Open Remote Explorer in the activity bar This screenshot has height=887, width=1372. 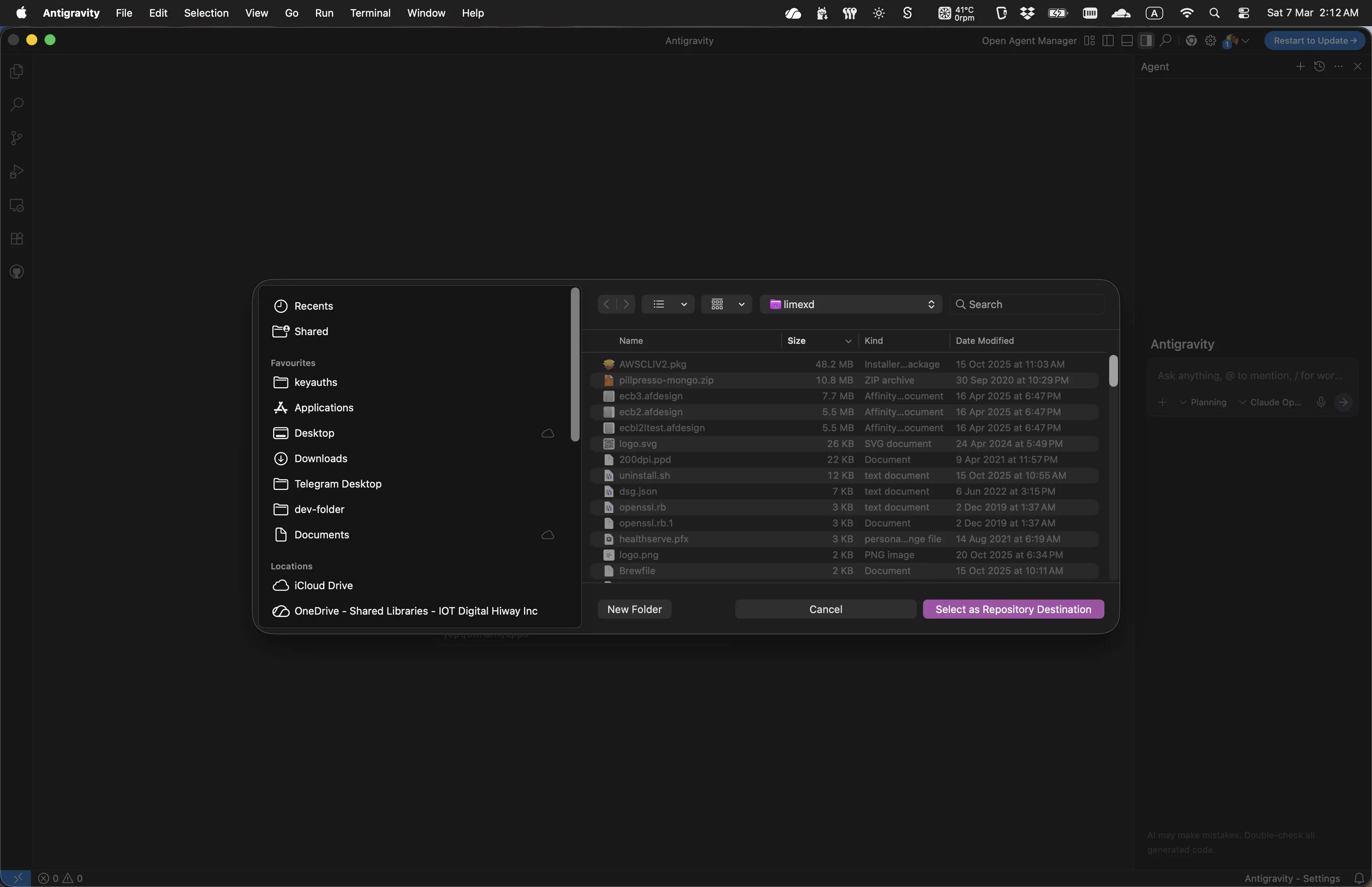[x=17, y=205]
